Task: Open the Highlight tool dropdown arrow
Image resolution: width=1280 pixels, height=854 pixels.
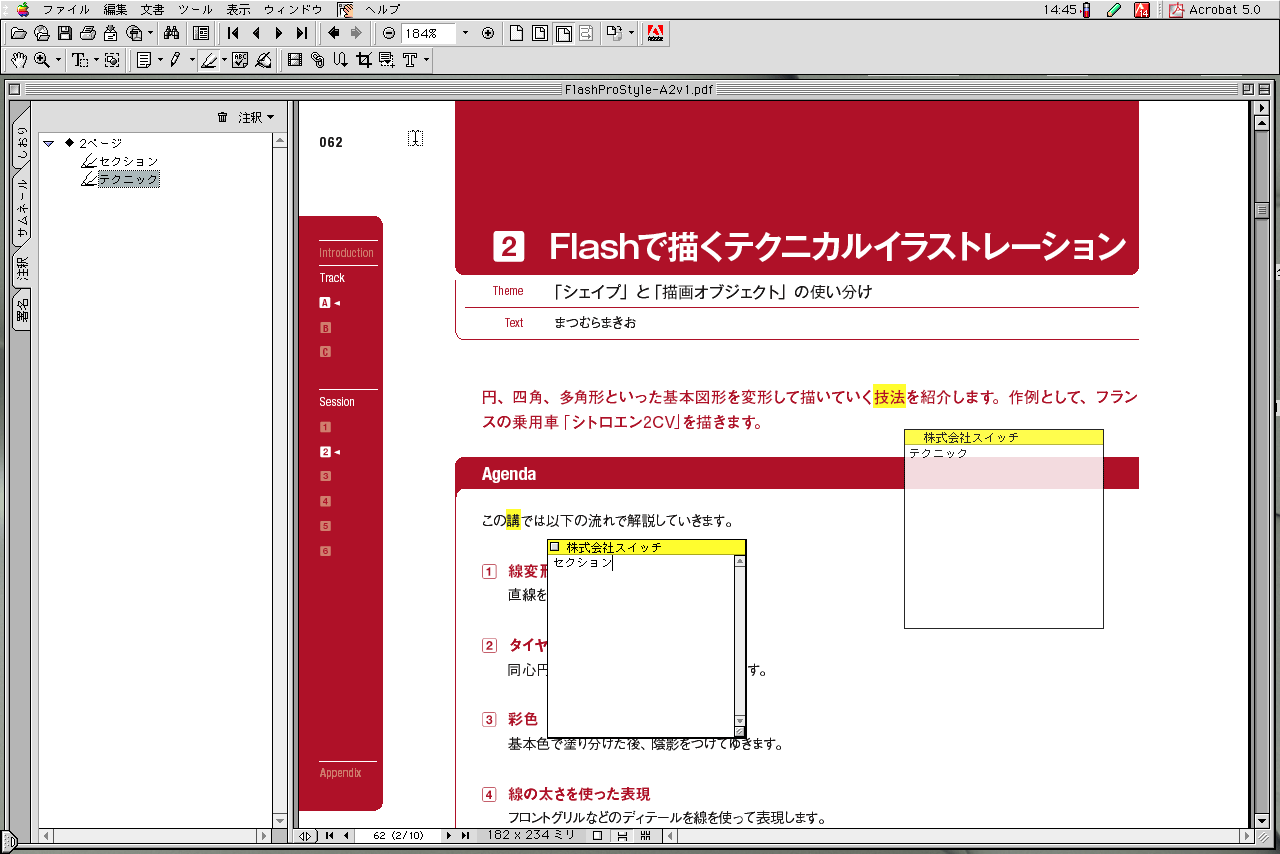Action: [x=224, y=60]
